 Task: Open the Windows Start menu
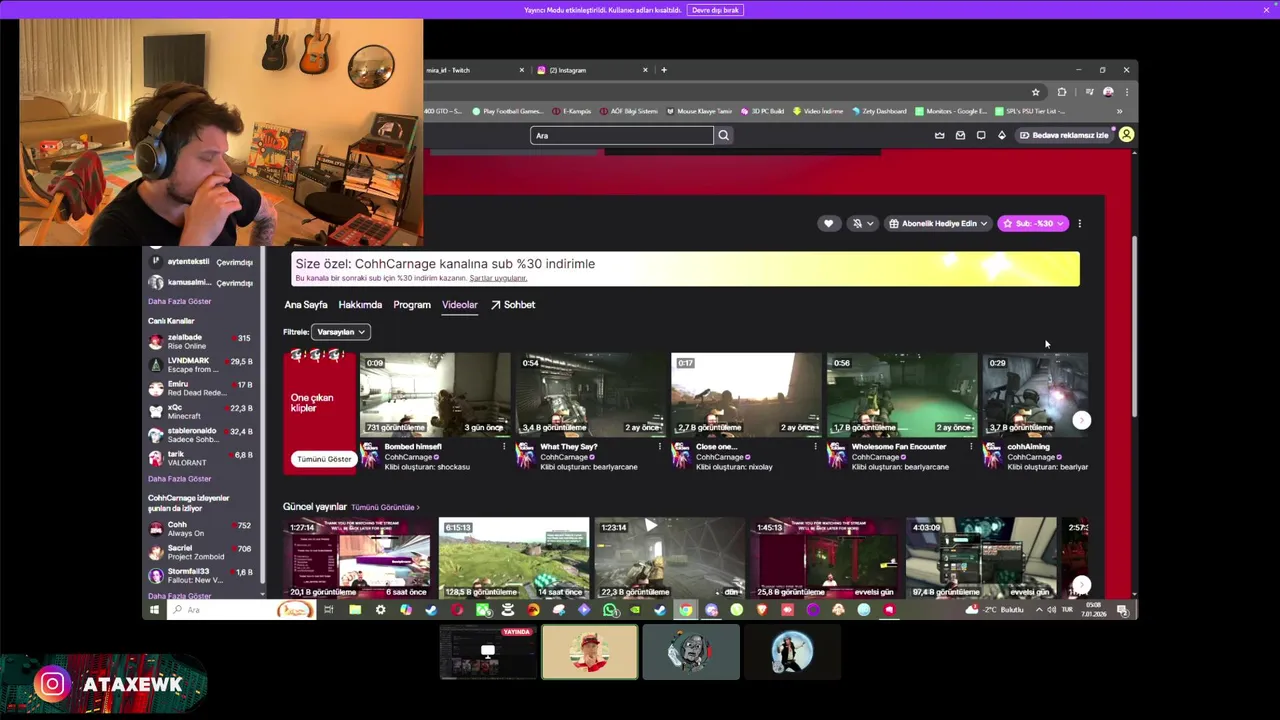[x=154, y=610]
